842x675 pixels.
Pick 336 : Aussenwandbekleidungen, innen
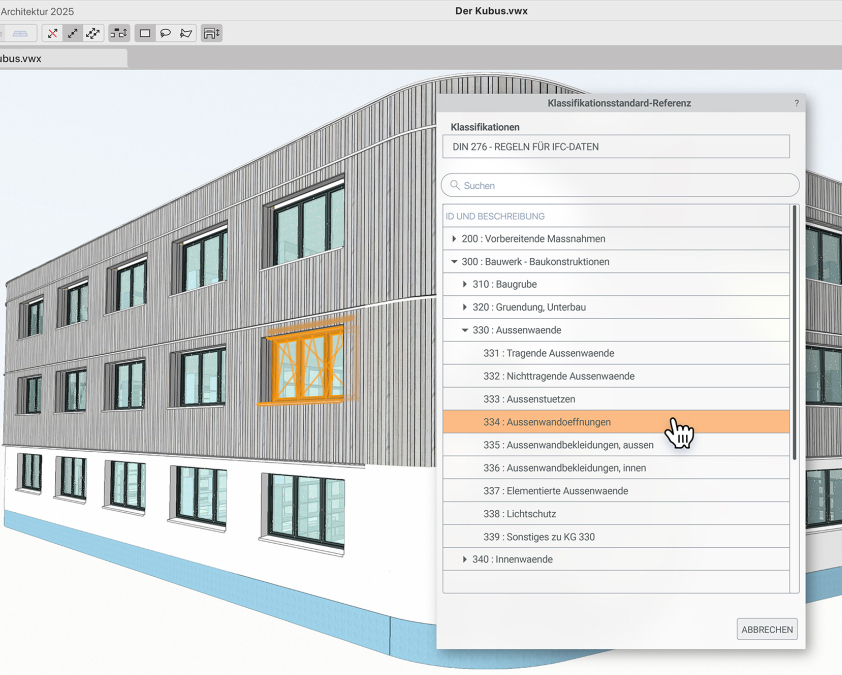pos(616,468)
